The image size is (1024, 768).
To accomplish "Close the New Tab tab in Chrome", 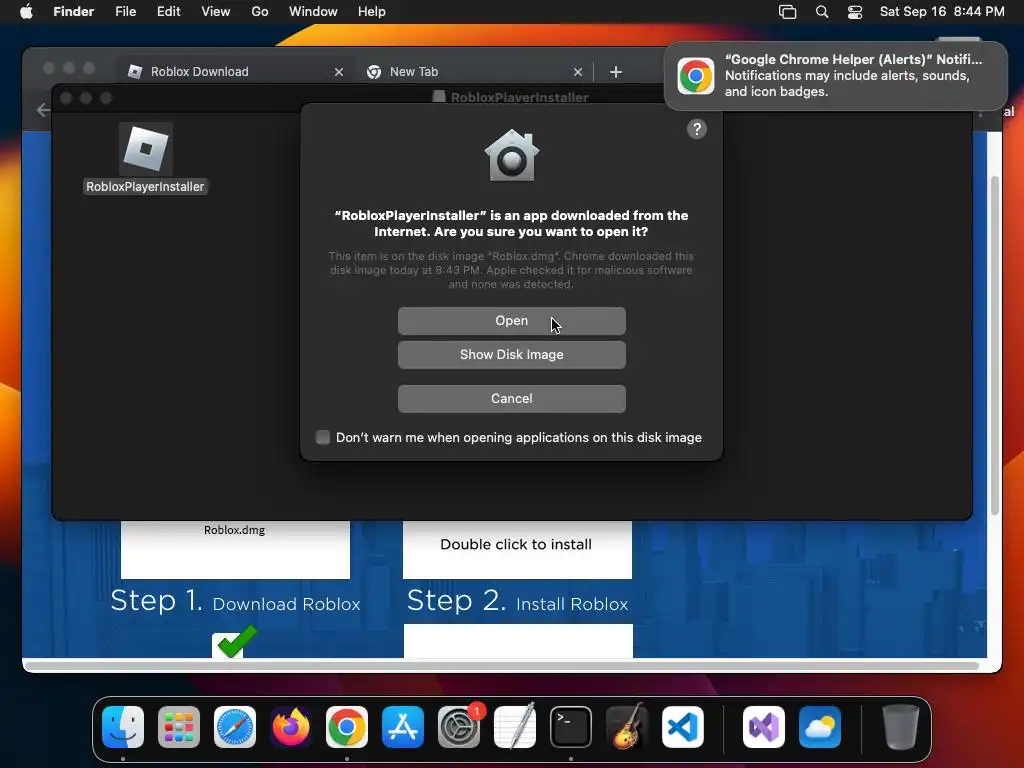I will 577,72.
